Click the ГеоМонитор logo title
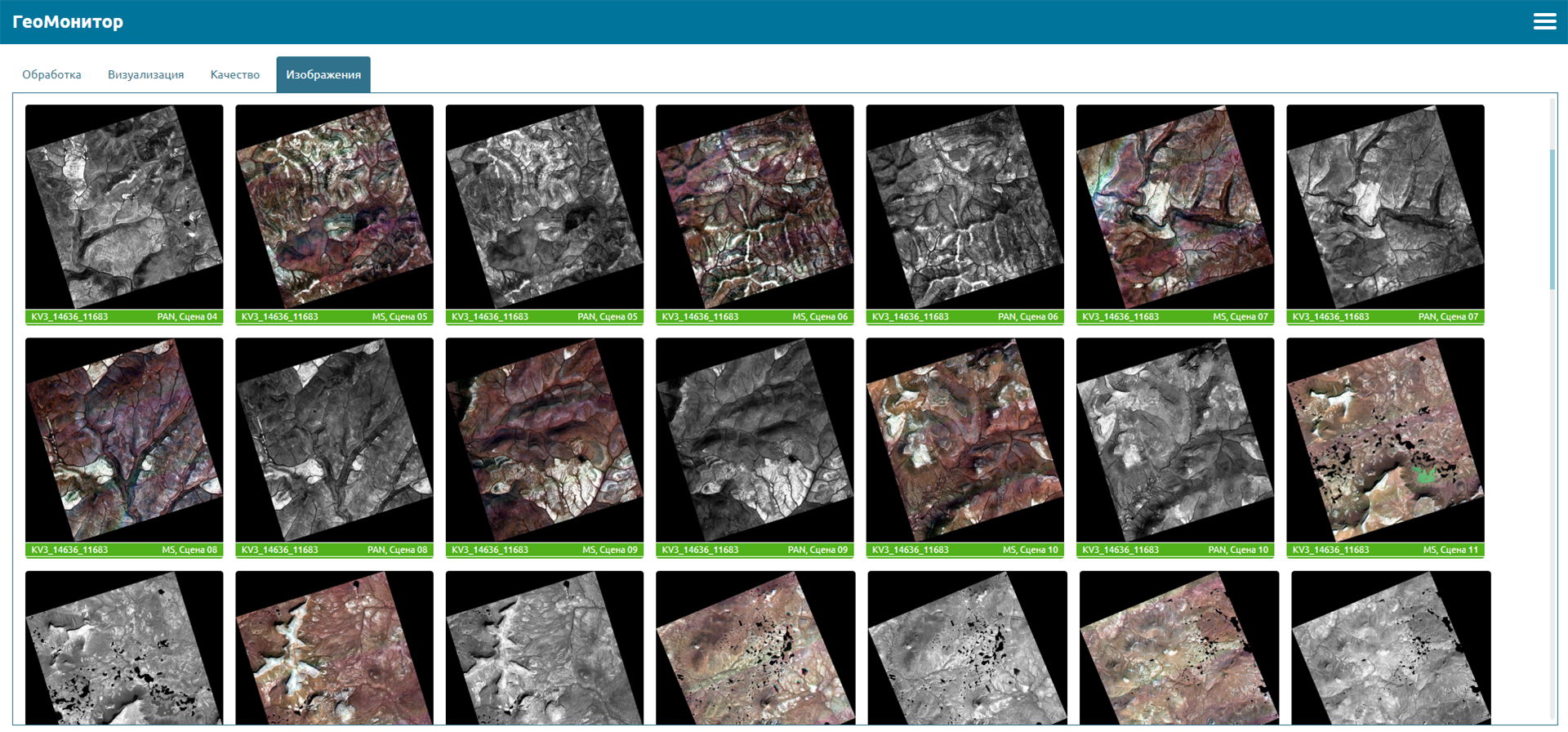The height and width of the screenshot is (732, 1568). (68, 22)
